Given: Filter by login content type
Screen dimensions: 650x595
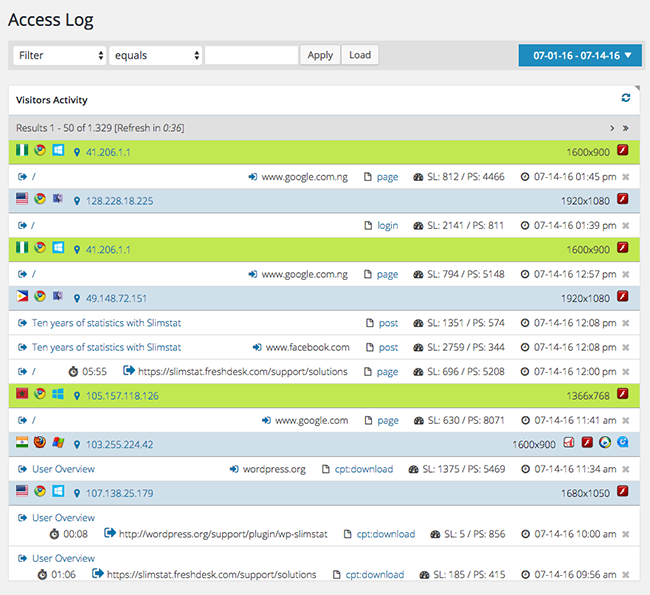Looking at the screenshot, I should [x=388, y=226].
